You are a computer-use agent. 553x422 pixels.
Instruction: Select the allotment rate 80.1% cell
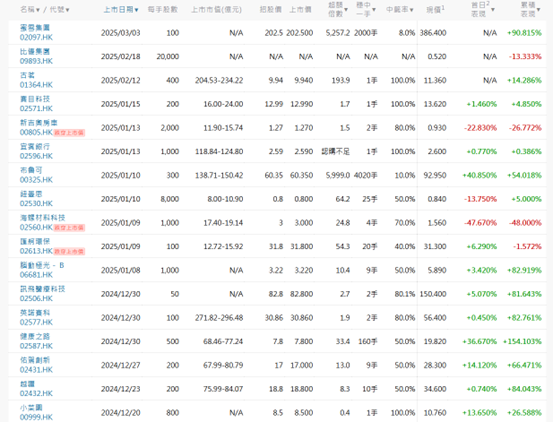pos(405,294)
